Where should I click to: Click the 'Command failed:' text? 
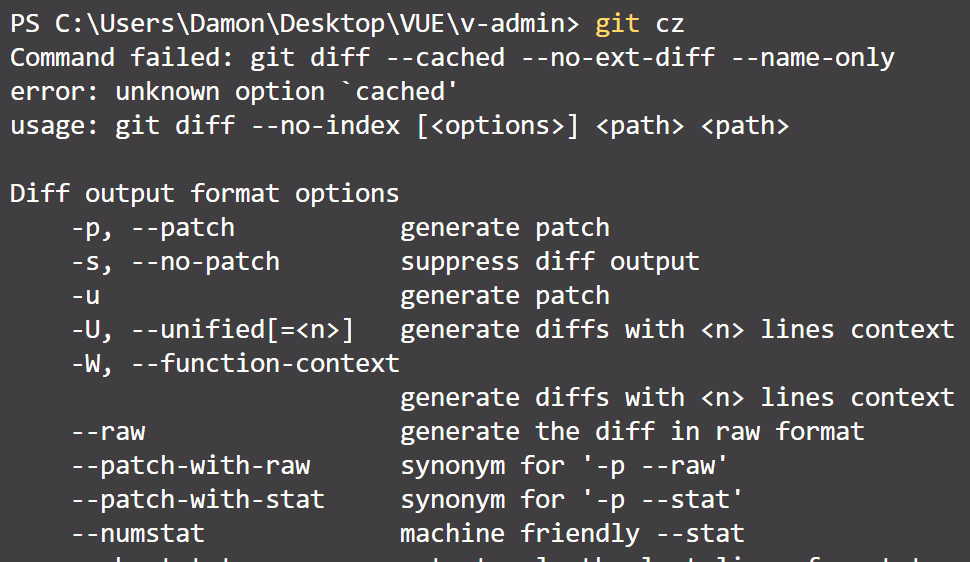122,57
